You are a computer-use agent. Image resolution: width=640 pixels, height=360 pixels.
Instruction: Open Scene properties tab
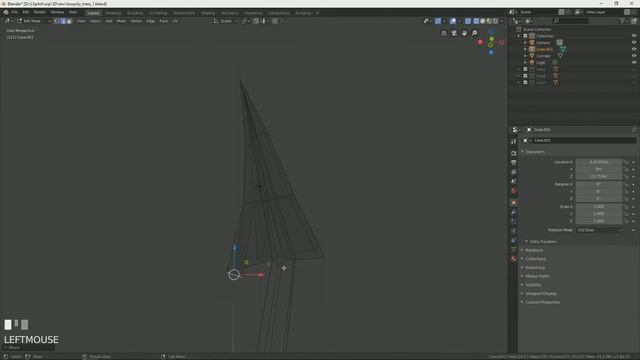pos(513,182)
